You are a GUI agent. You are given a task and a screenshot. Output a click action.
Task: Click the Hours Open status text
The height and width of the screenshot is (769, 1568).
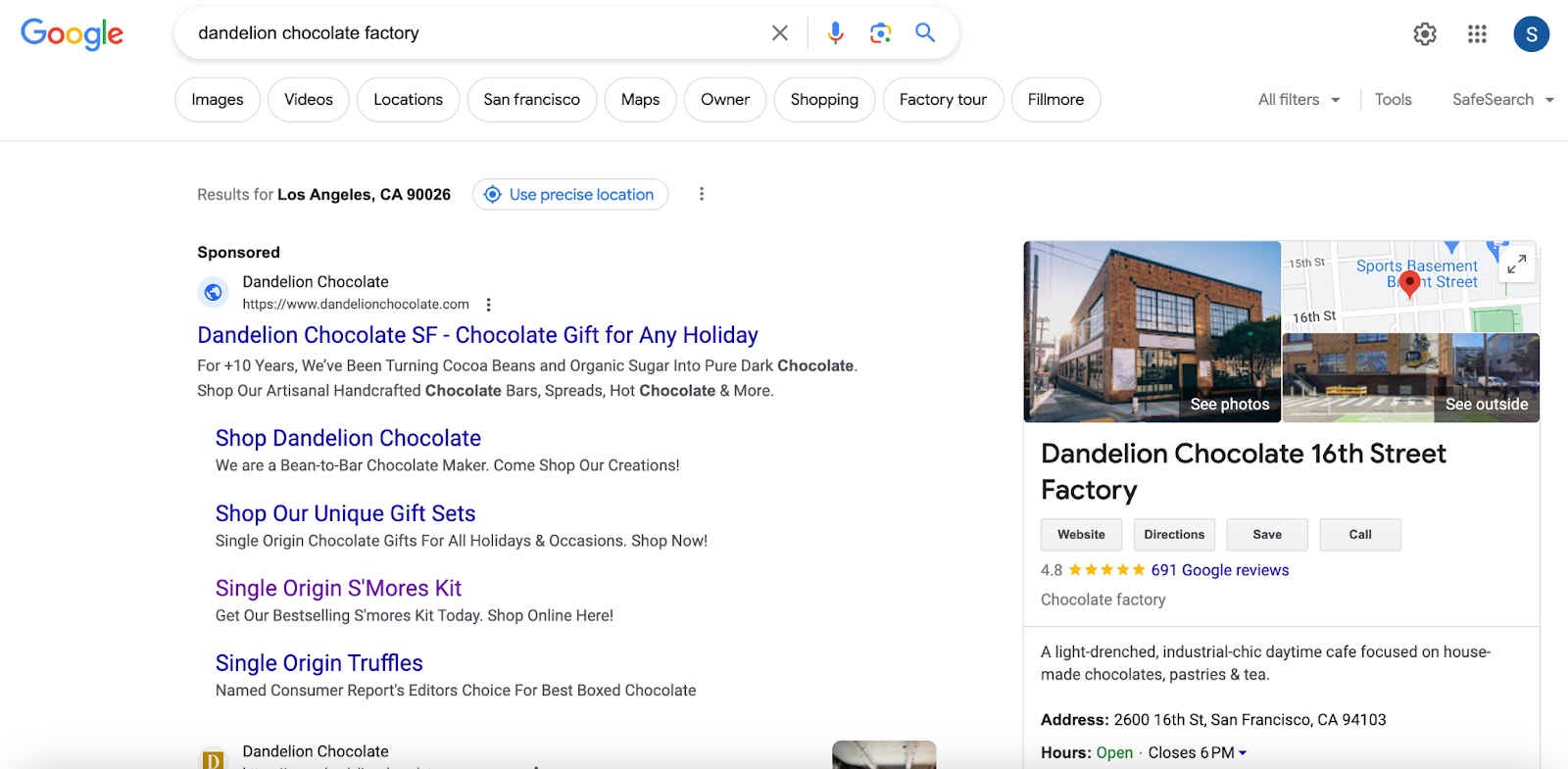point(1114,753)
